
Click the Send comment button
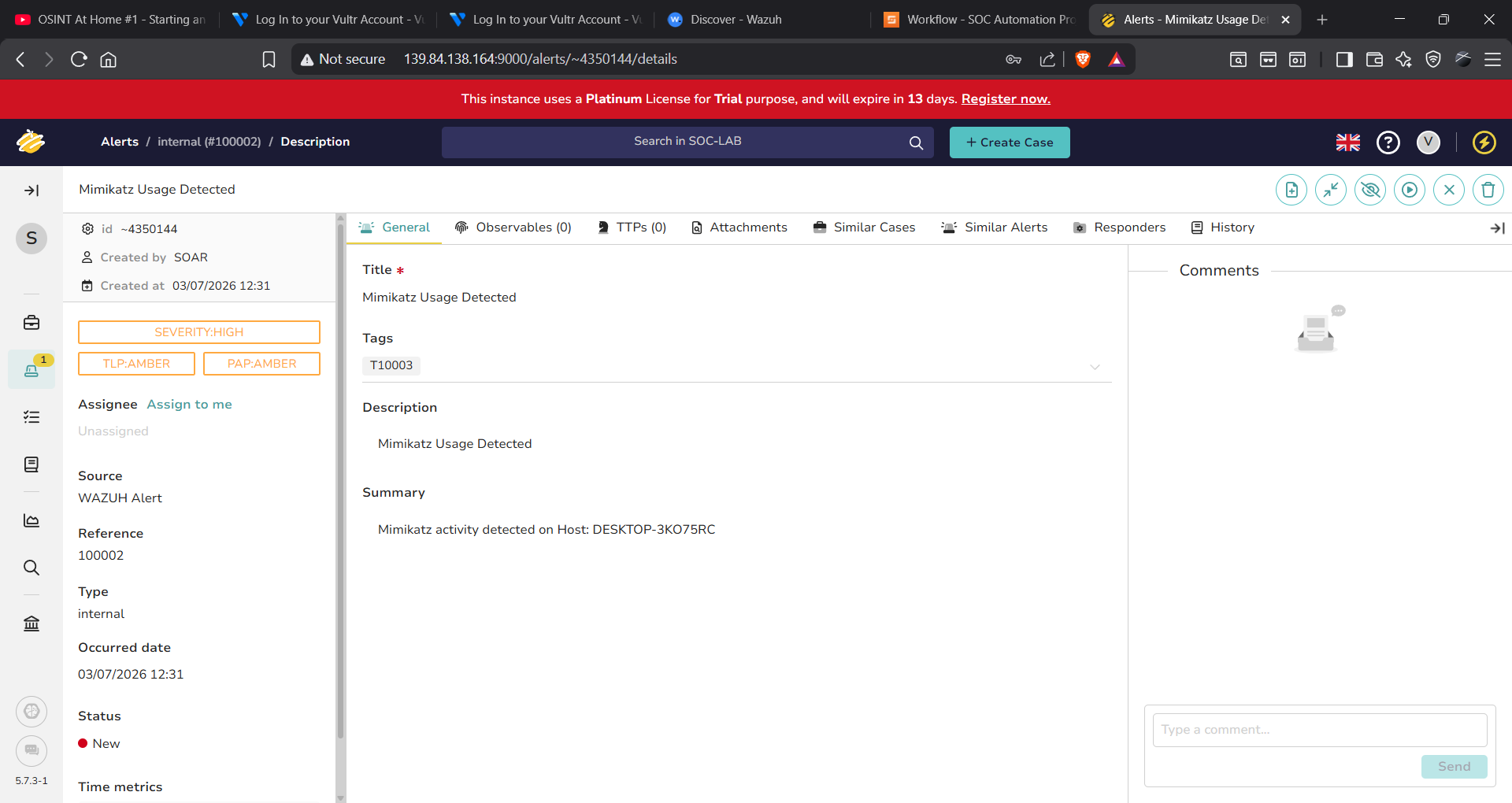pos(1454,767)
